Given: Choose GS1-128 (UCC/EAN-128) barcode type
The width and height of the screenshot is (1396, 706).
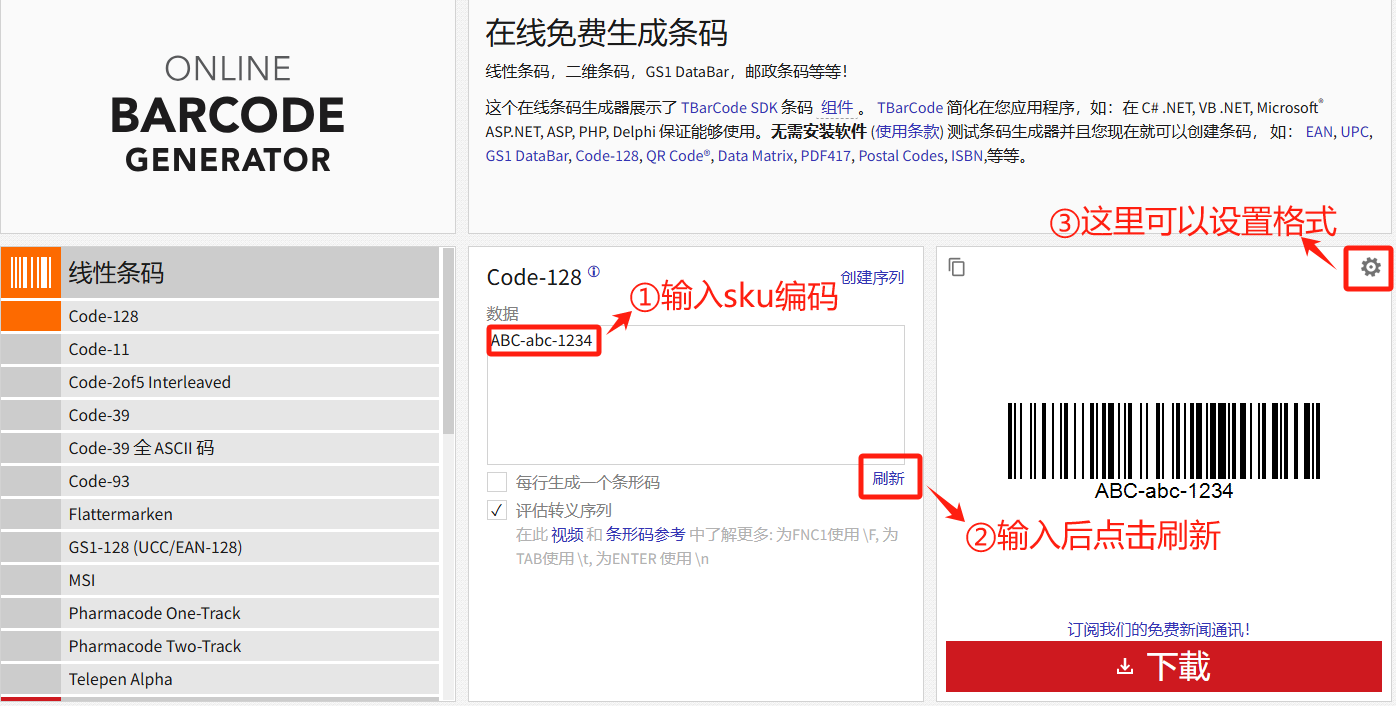Looking at the screenshot, I should 155,547.
